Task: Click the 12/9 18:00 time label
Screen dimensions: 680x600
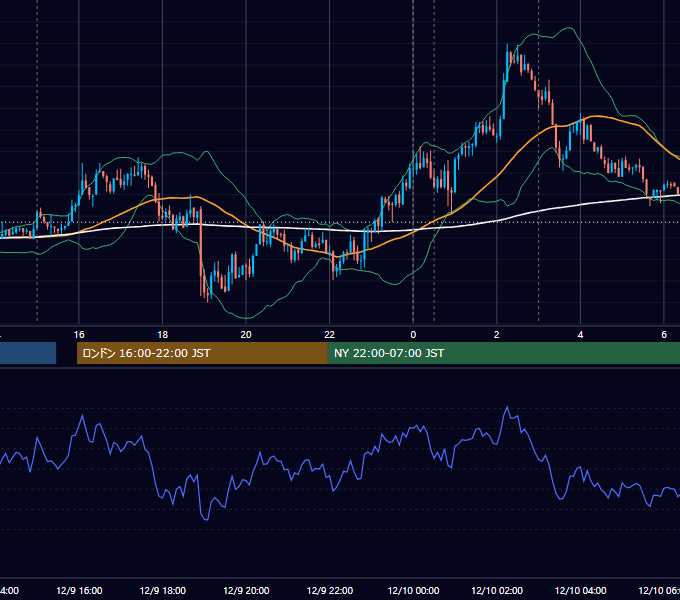Action: click(x=163, y=590)
